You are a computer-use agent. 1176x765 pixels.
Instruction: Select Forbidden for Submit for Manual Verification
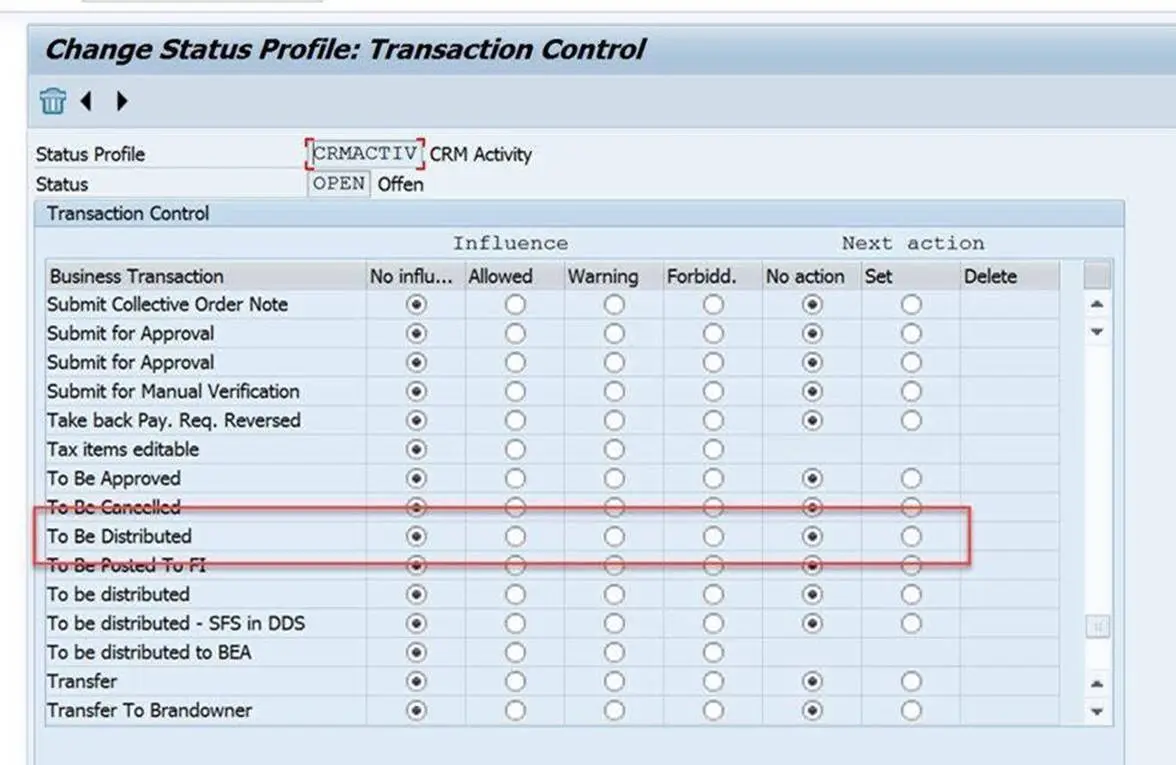tap(713, 392)
